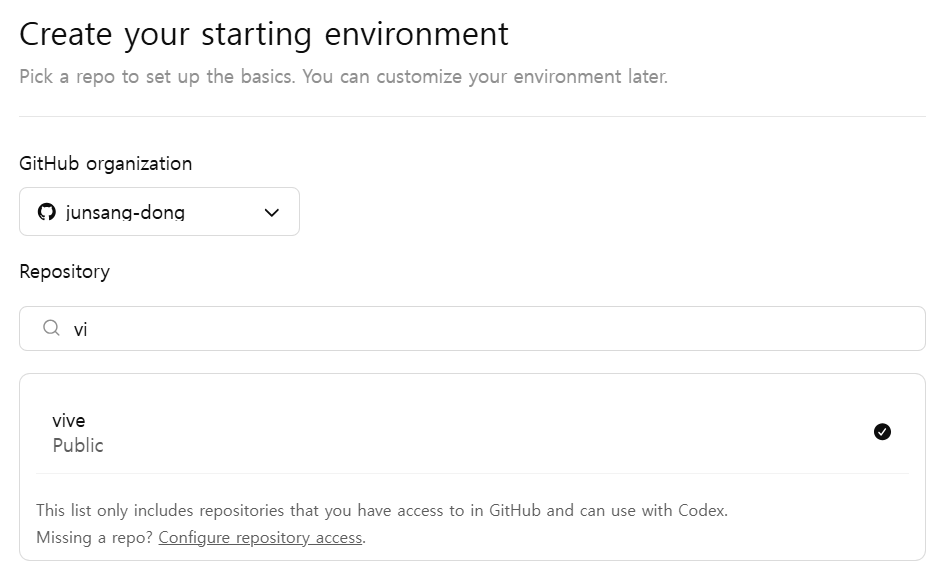The height and width of the screenshot is (580, 946).
Task: Click the GitHub octocat logo icon
Action: point(46,212)
